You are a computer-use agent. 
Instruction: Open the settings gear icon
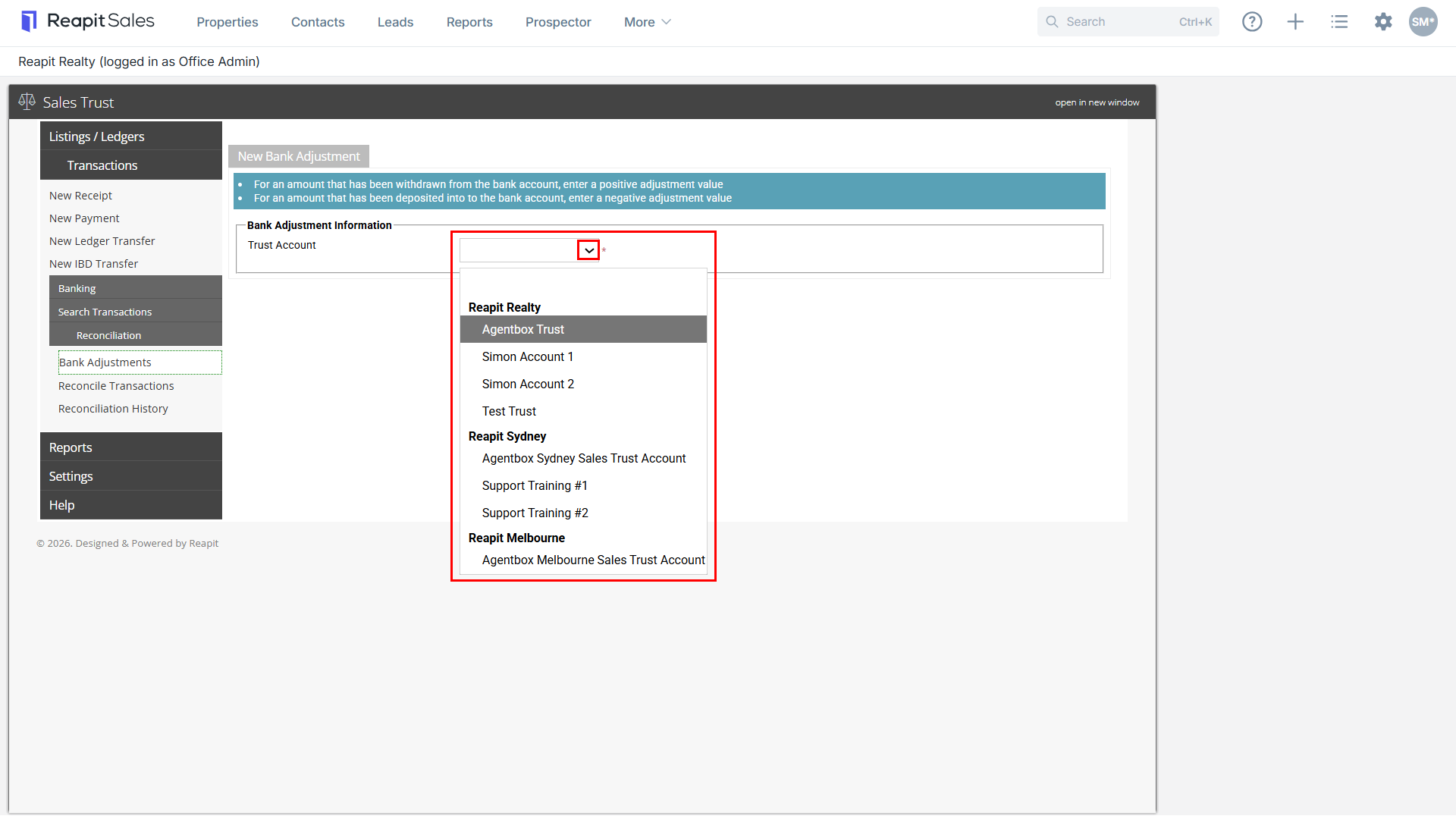click(1383, 22)
